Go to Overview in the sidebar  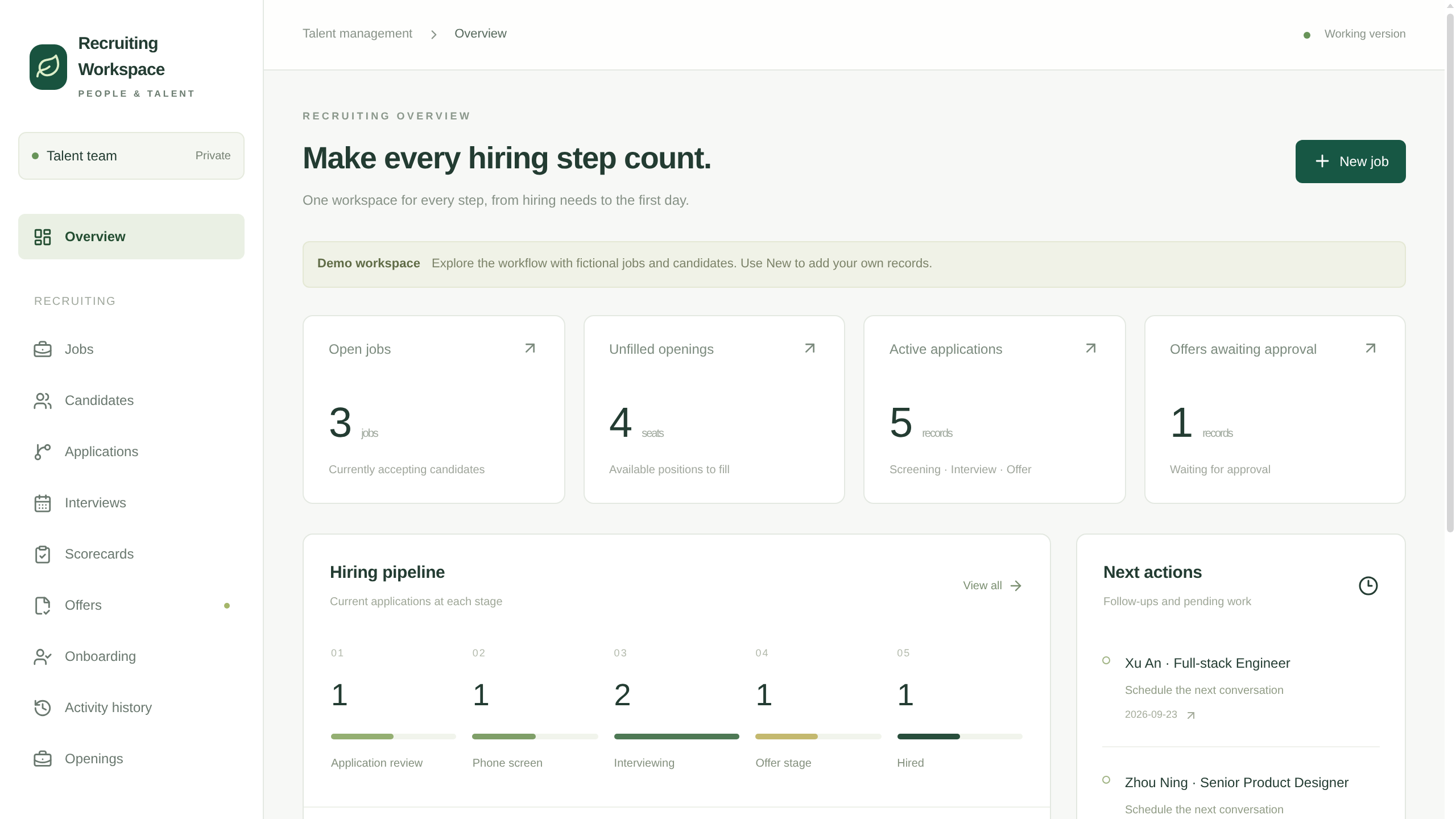(x=131, y=237)
